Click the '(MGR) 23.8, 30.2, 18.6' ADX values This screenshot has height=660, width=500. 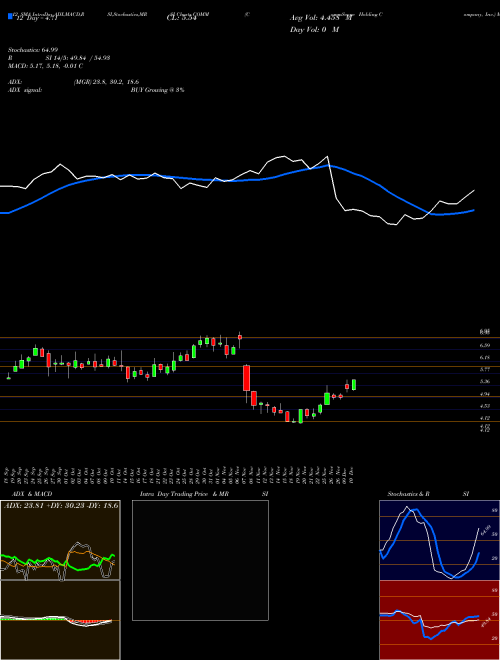(x=106, y=82)
